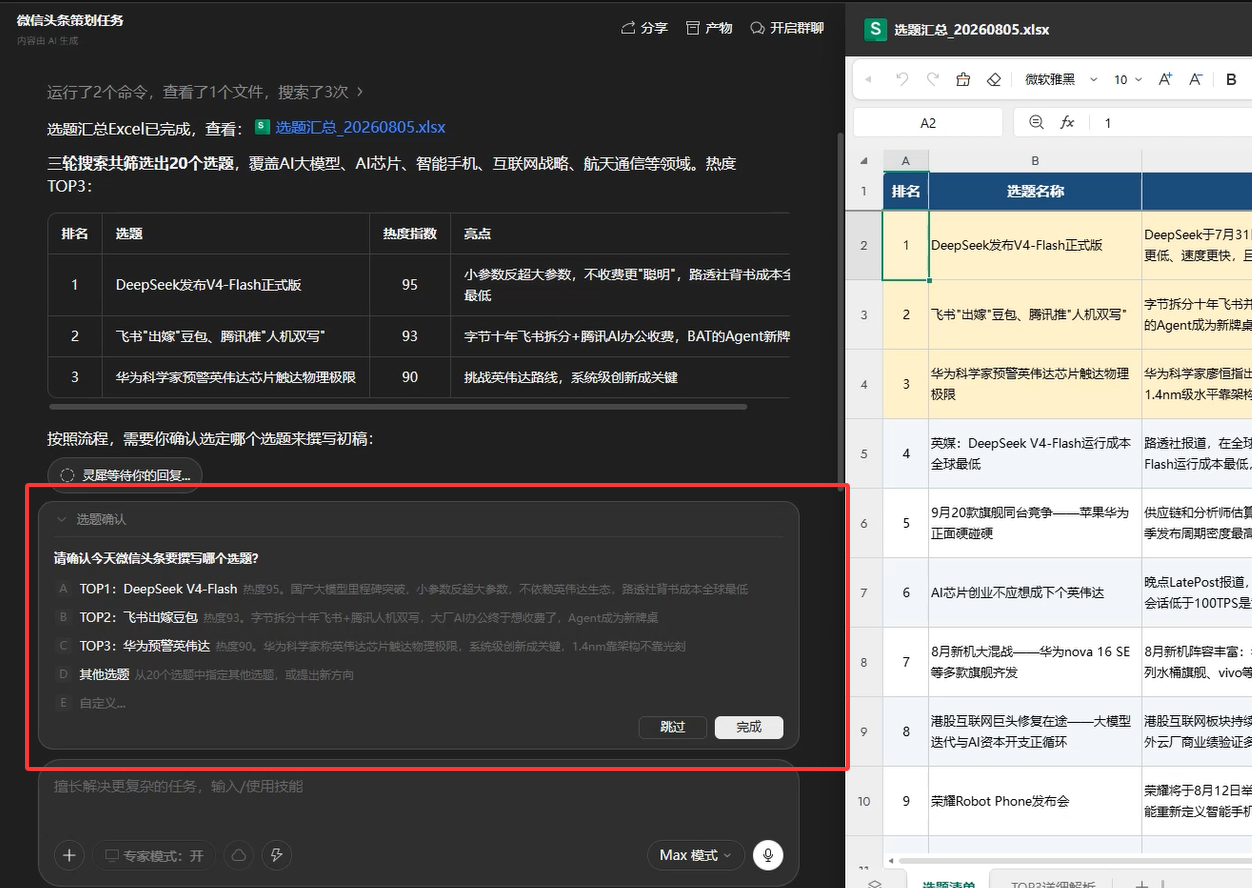Click the 选题名称 header cell
Screen dimensions: 1252x888
(x=1035, y=191)
